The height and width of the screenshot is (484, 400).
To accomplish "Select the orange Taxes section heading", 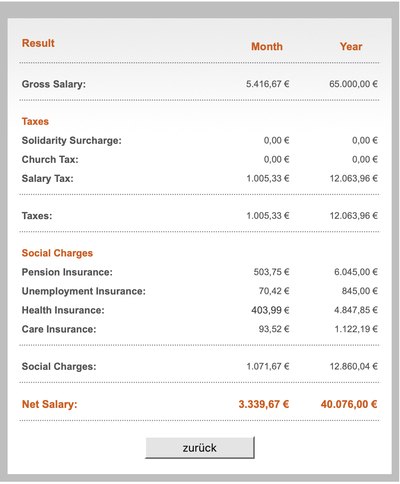I will click(35, 121).
